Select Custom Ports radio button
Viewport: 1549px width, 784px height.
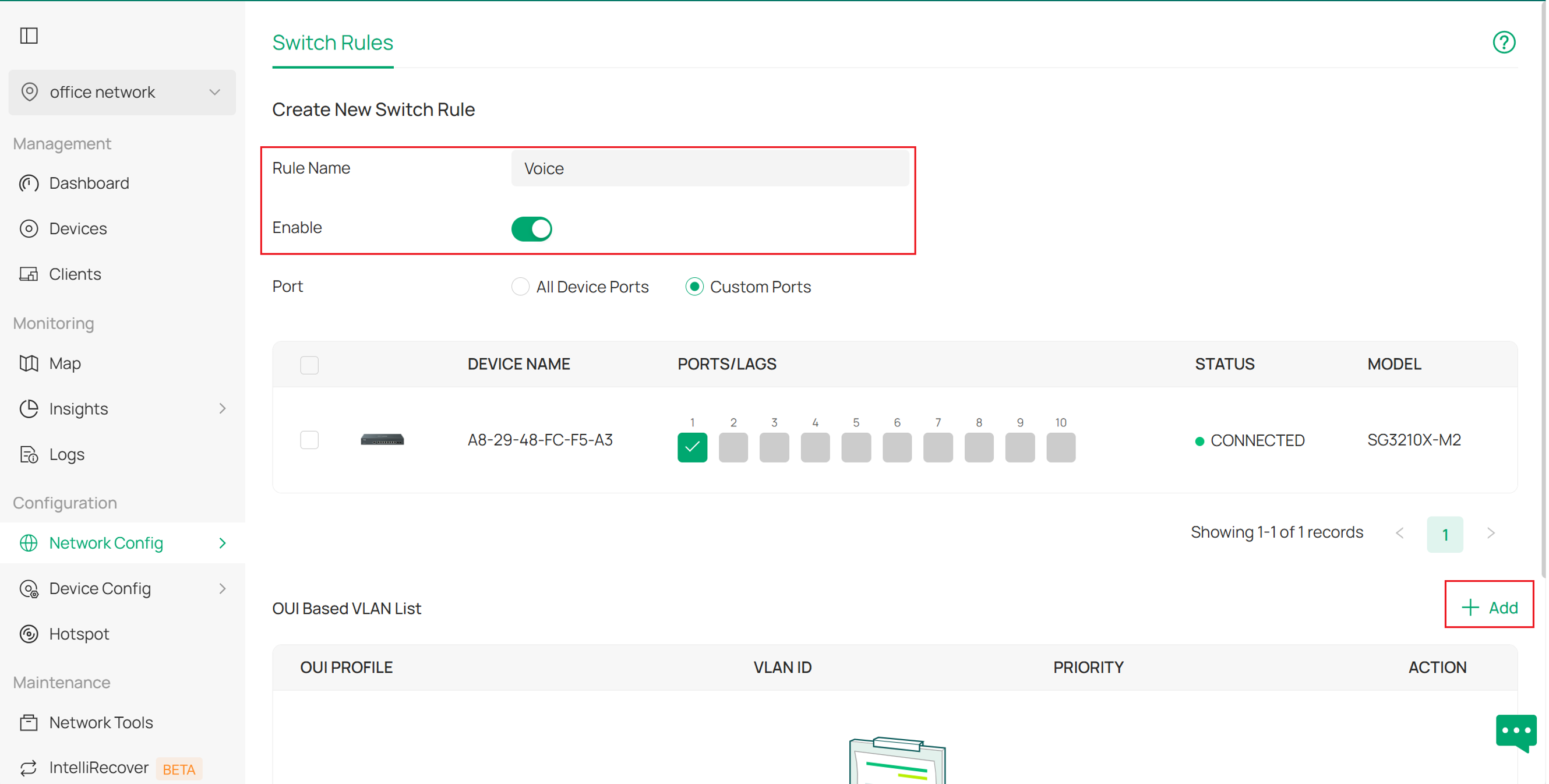(694, 287)
